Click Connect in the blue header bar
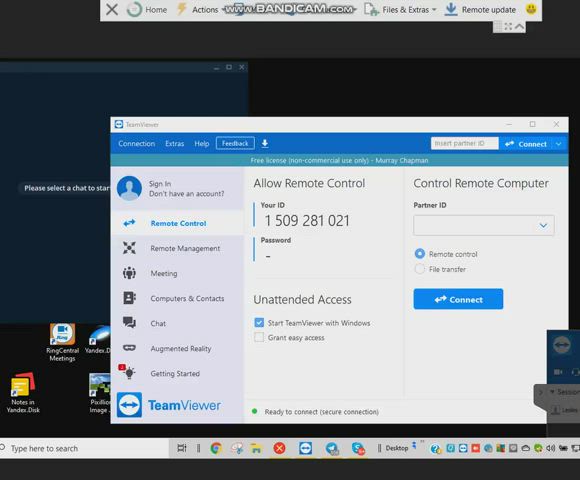 point(526,144)
